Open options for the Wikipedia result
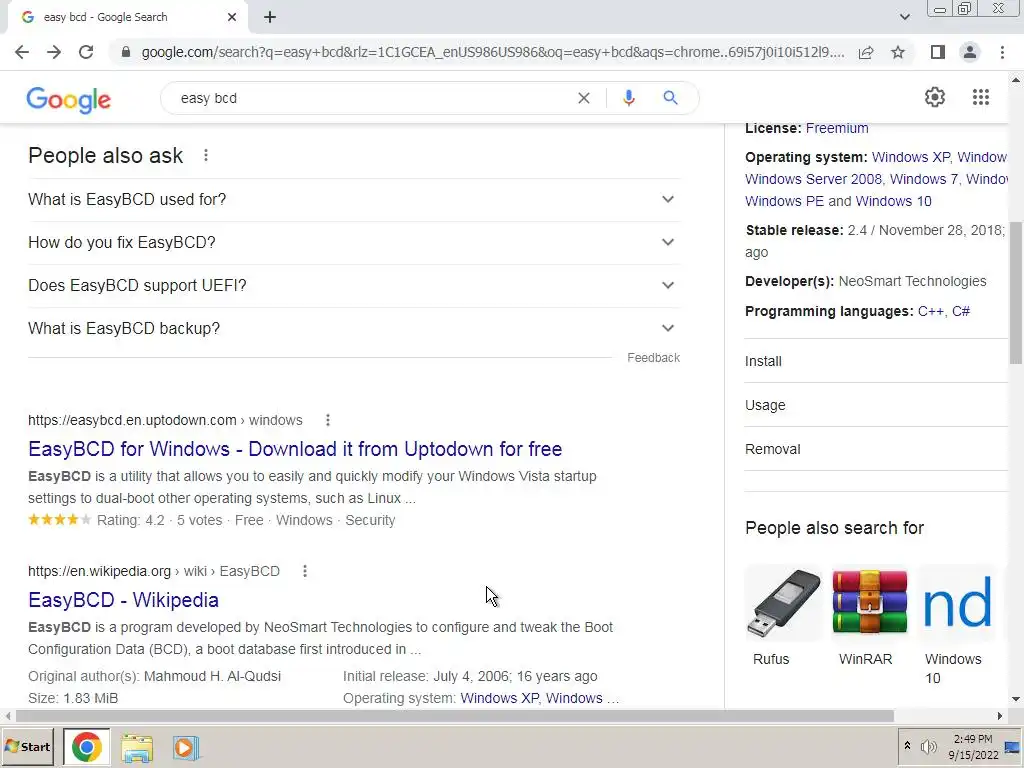 coord(305,571)
